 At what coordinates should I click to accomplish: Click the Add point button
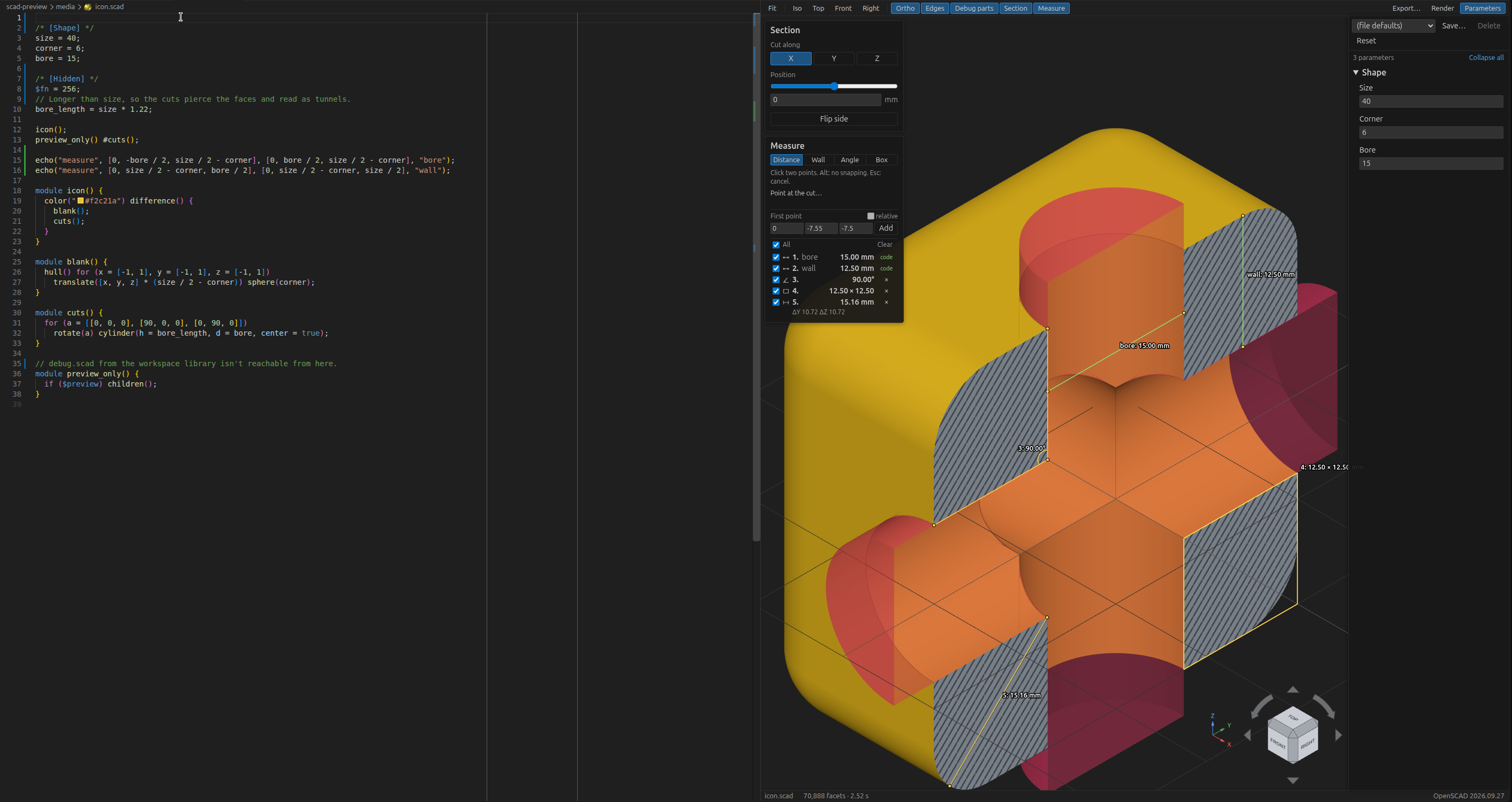coord(886,229)
